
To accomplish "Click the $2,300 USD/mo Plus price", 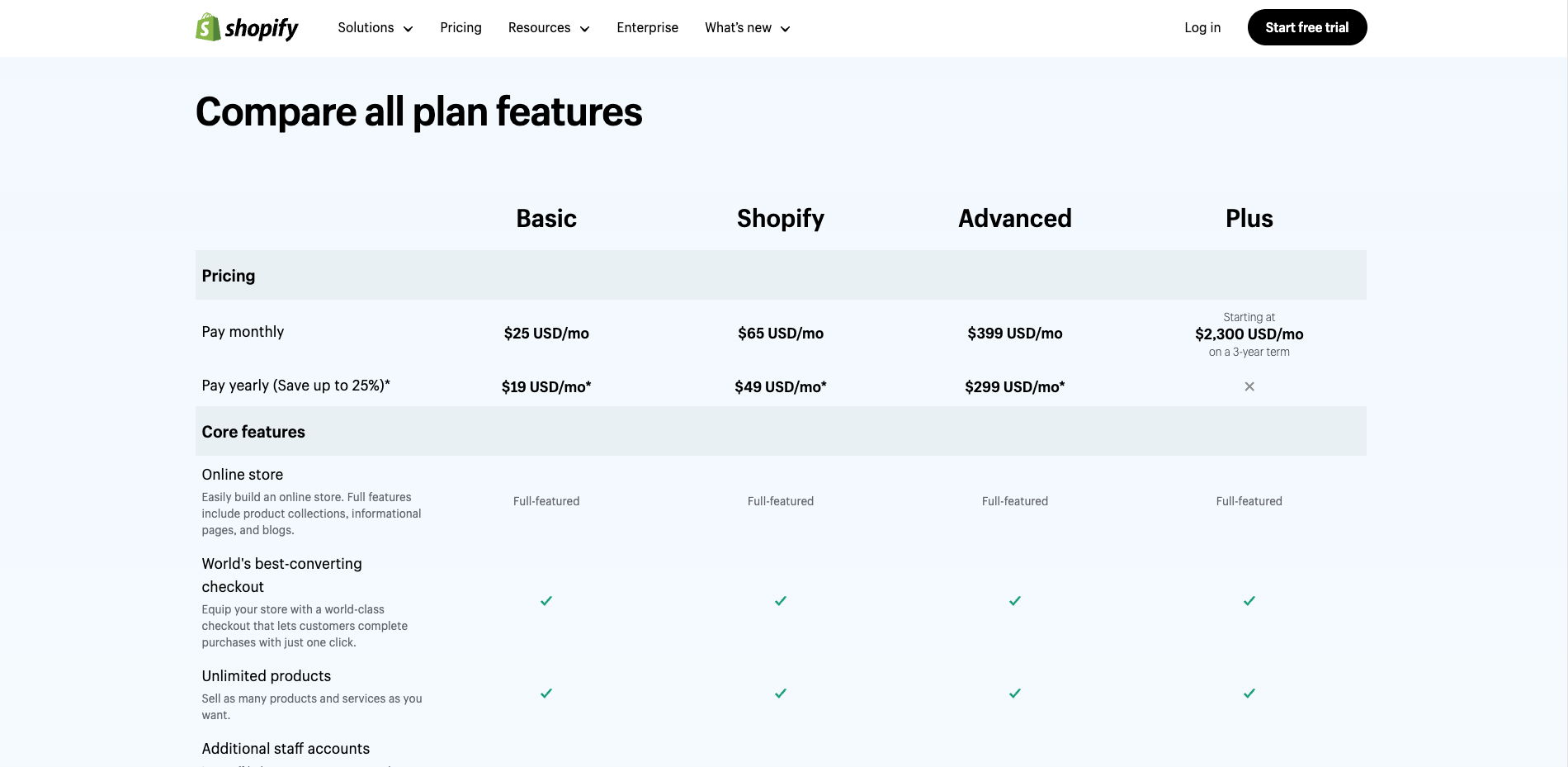I will tap(1249, 334).
